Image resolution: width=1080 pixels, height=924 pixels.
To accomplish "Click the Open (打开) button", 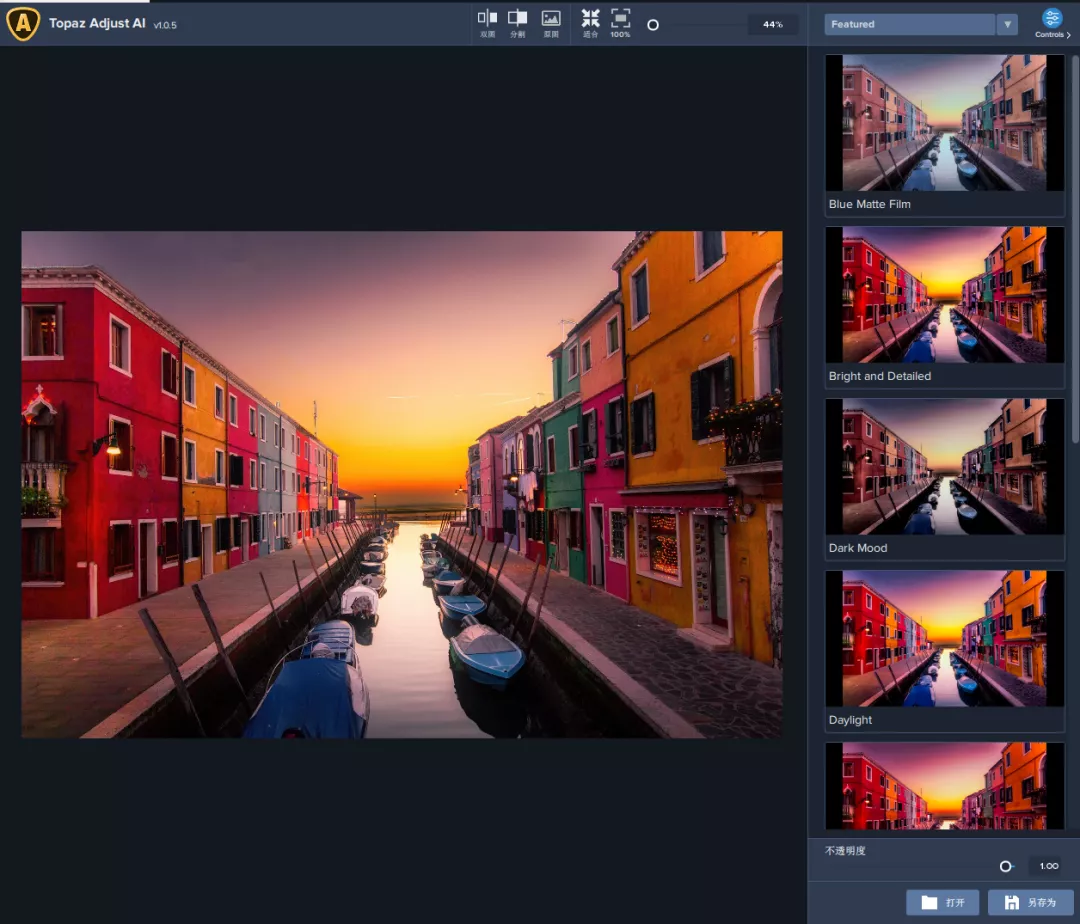I will [x=942, y=903].
